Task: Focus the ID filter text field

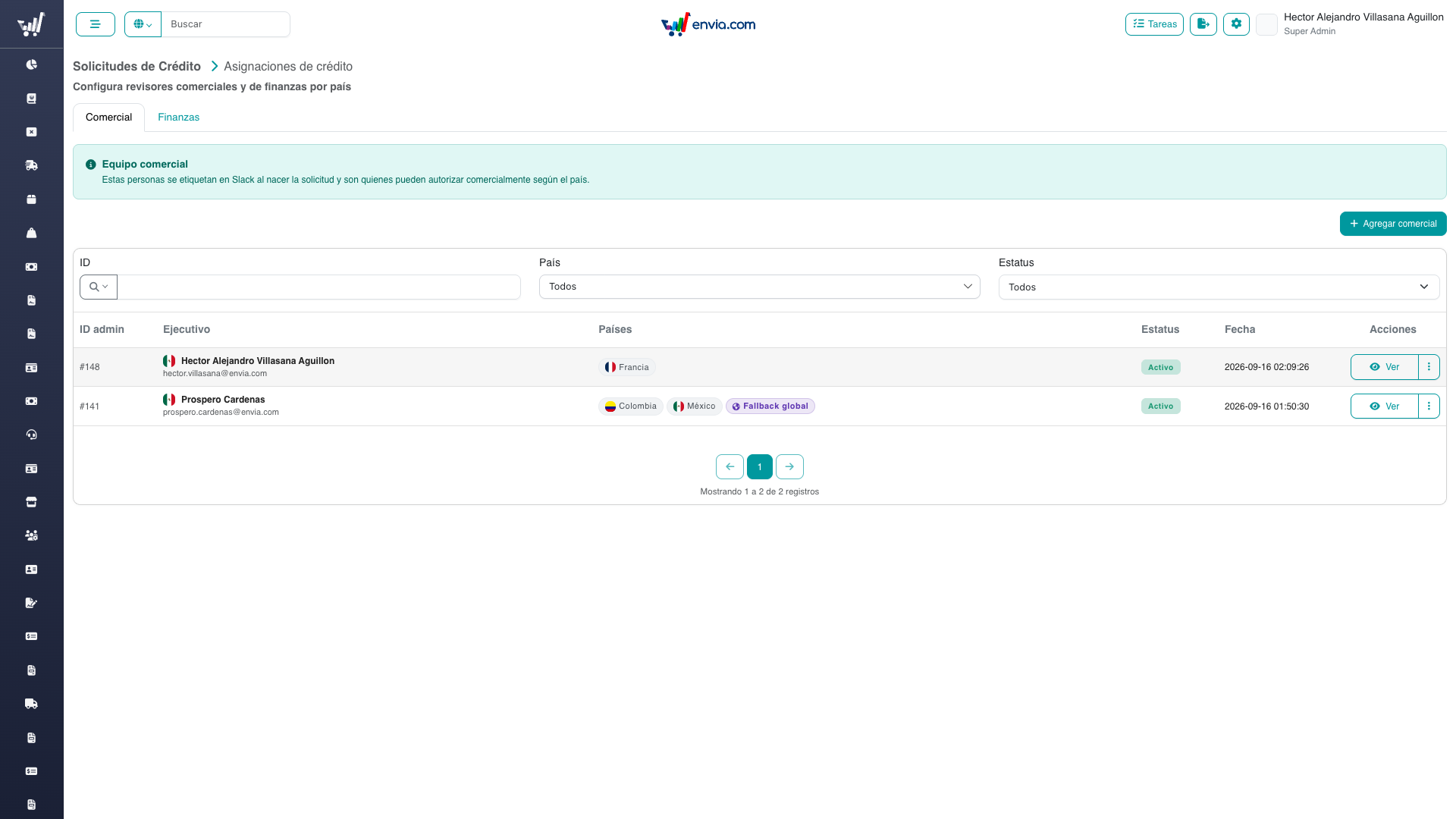Action: (x=318, y=287)
